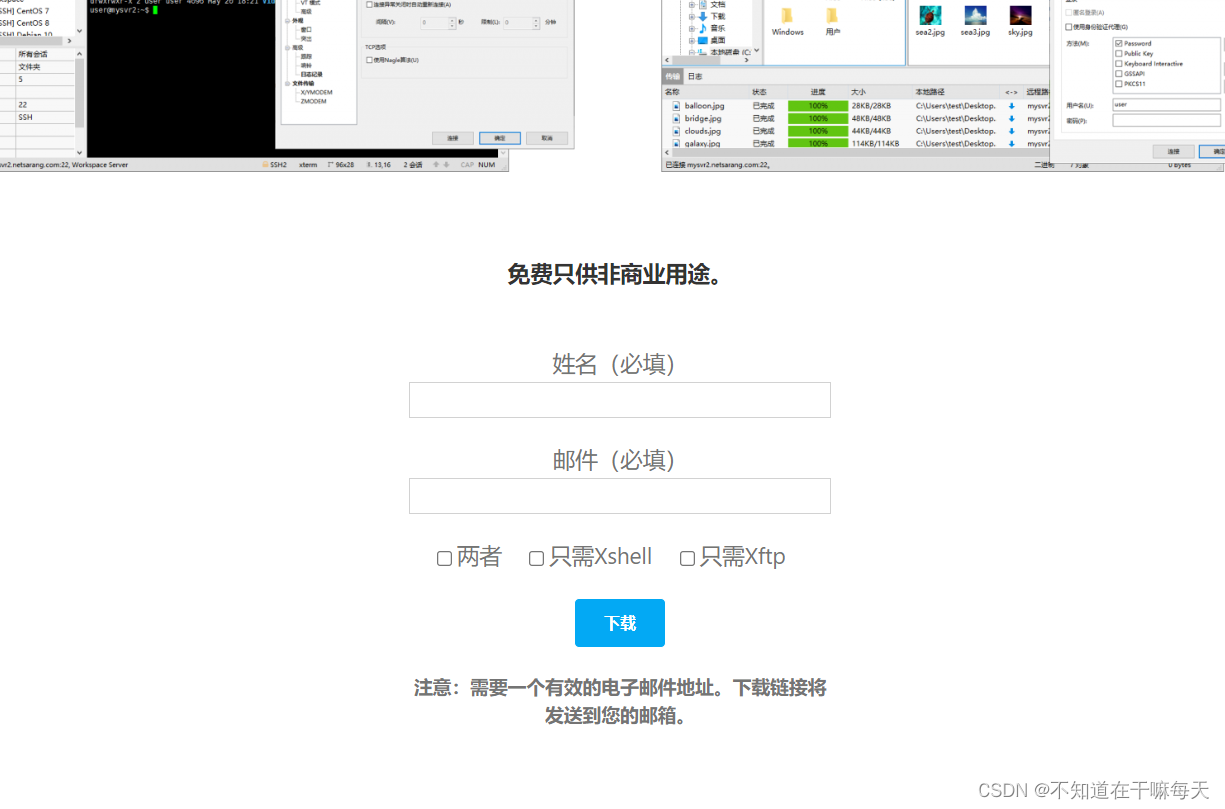Click 连接 button in Xshell properties dialog
1225x809 pixels.
pyautogui.click(x=453, y=138)
